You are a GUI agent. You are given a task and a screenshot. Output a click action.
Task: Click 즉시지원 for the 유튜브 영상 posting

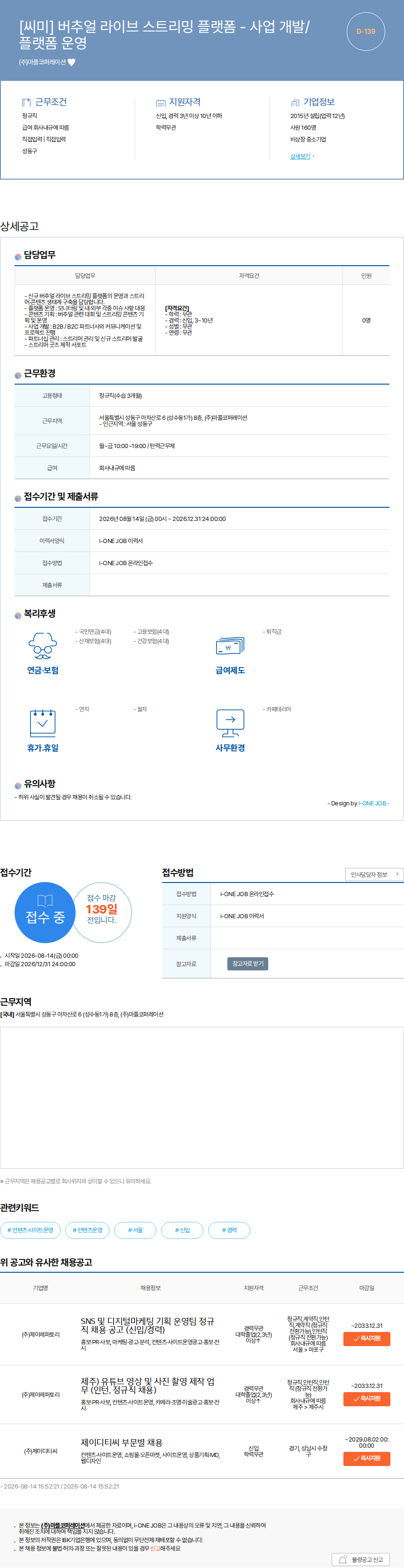tap(367, 1399)
